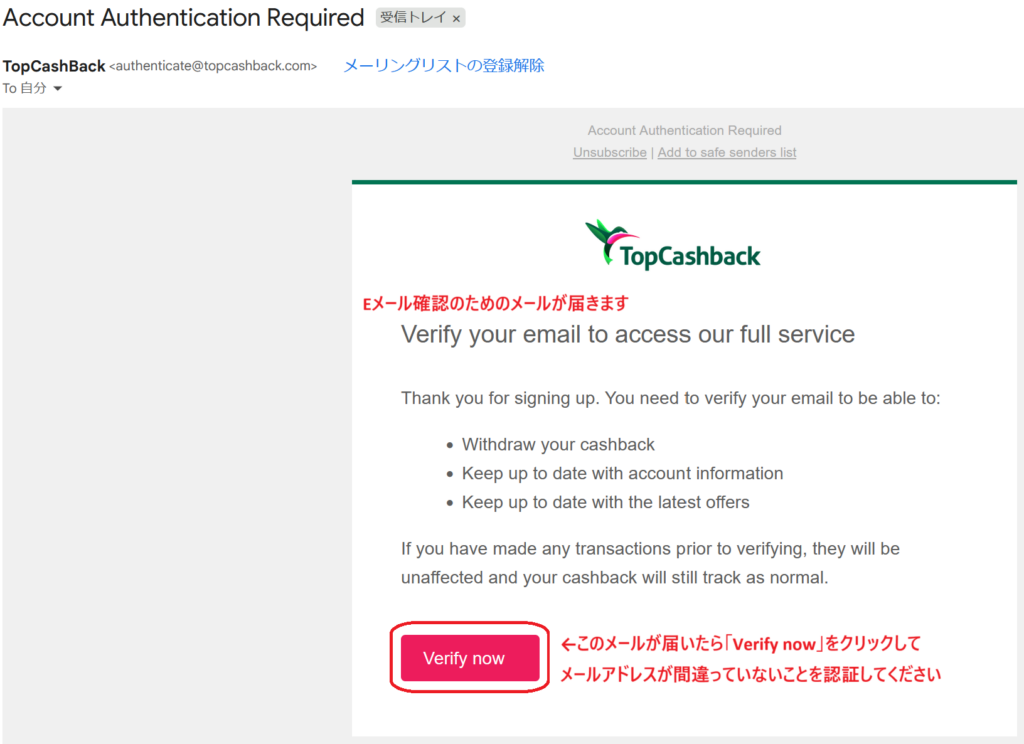Click the To 自分 recipient text
Viewport: 1024px width, 744px height.
(x=24, y=88)
